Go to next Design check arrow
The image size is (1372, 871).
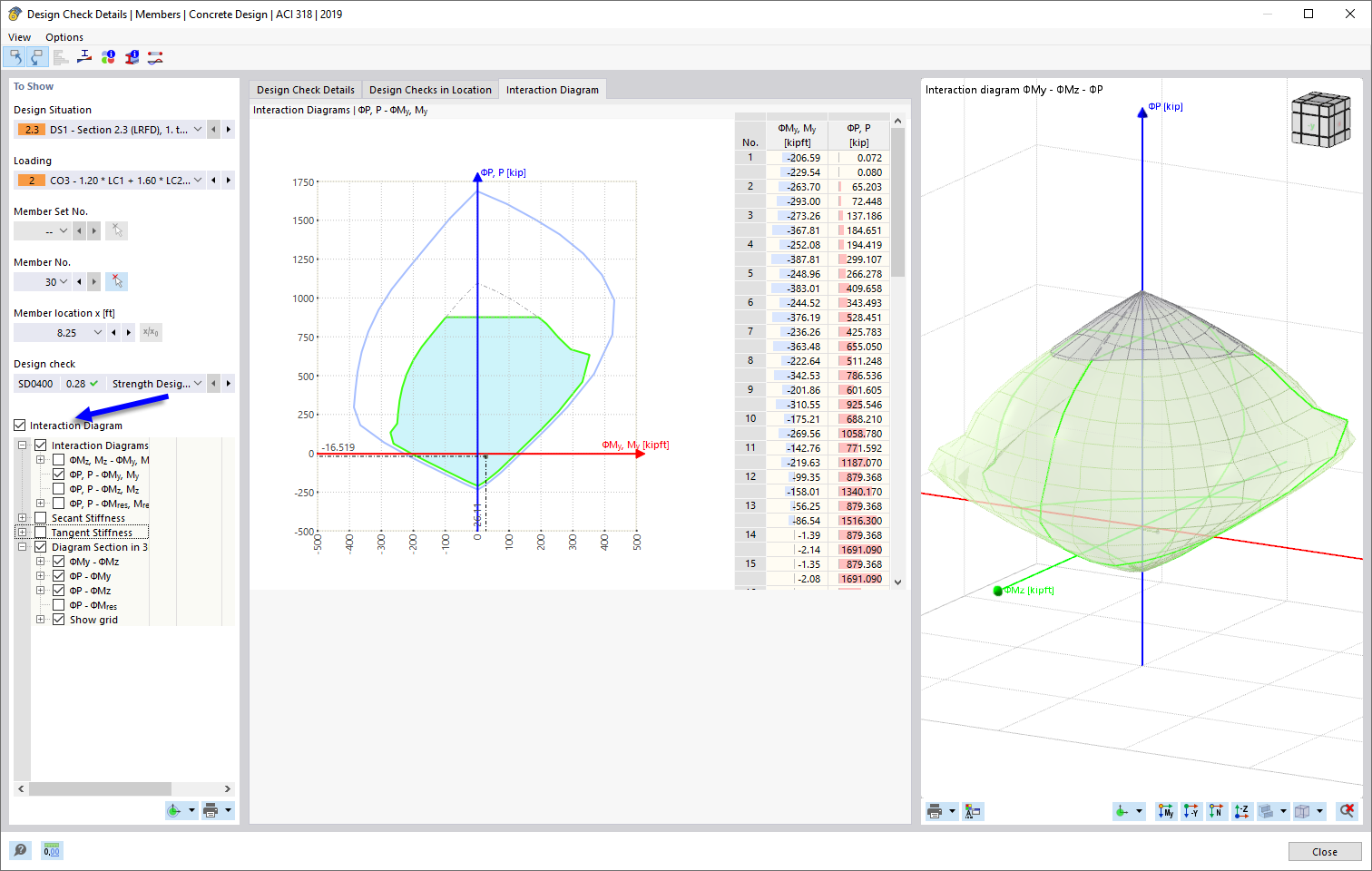(229, 384)
